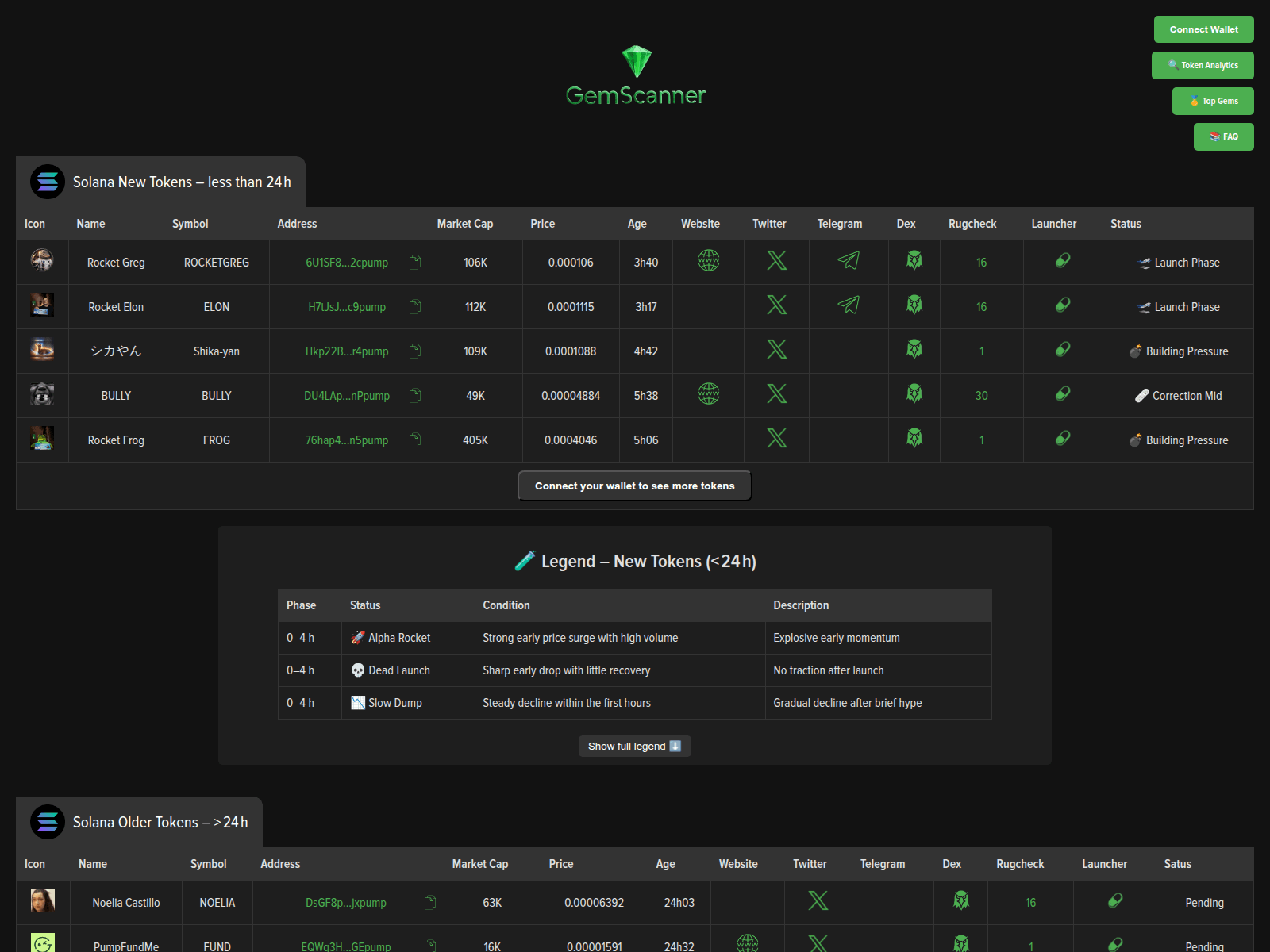Click the GemScanner diamond logo
Viewport: 1270px width, 952px height.
[635, 61]
